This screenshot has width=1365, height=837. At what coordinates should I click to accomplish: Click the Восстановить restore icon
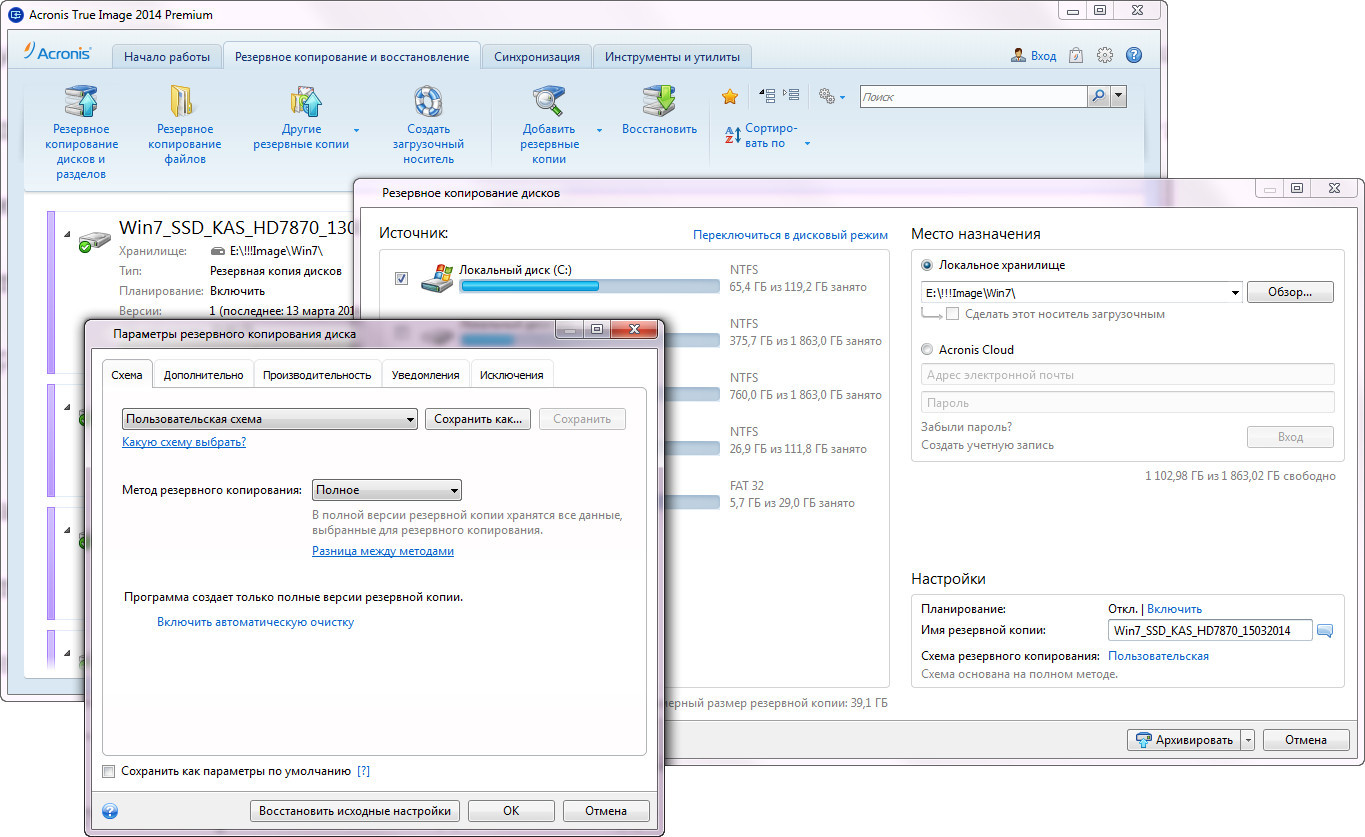coord(659,102)
